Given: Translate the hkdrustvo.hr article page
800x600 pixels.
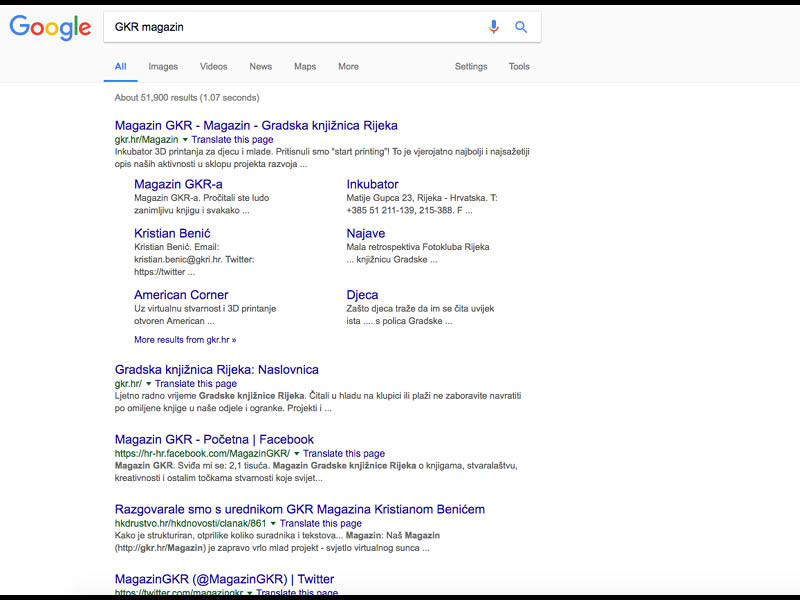Looking at the screenshot, I should 321,523.
